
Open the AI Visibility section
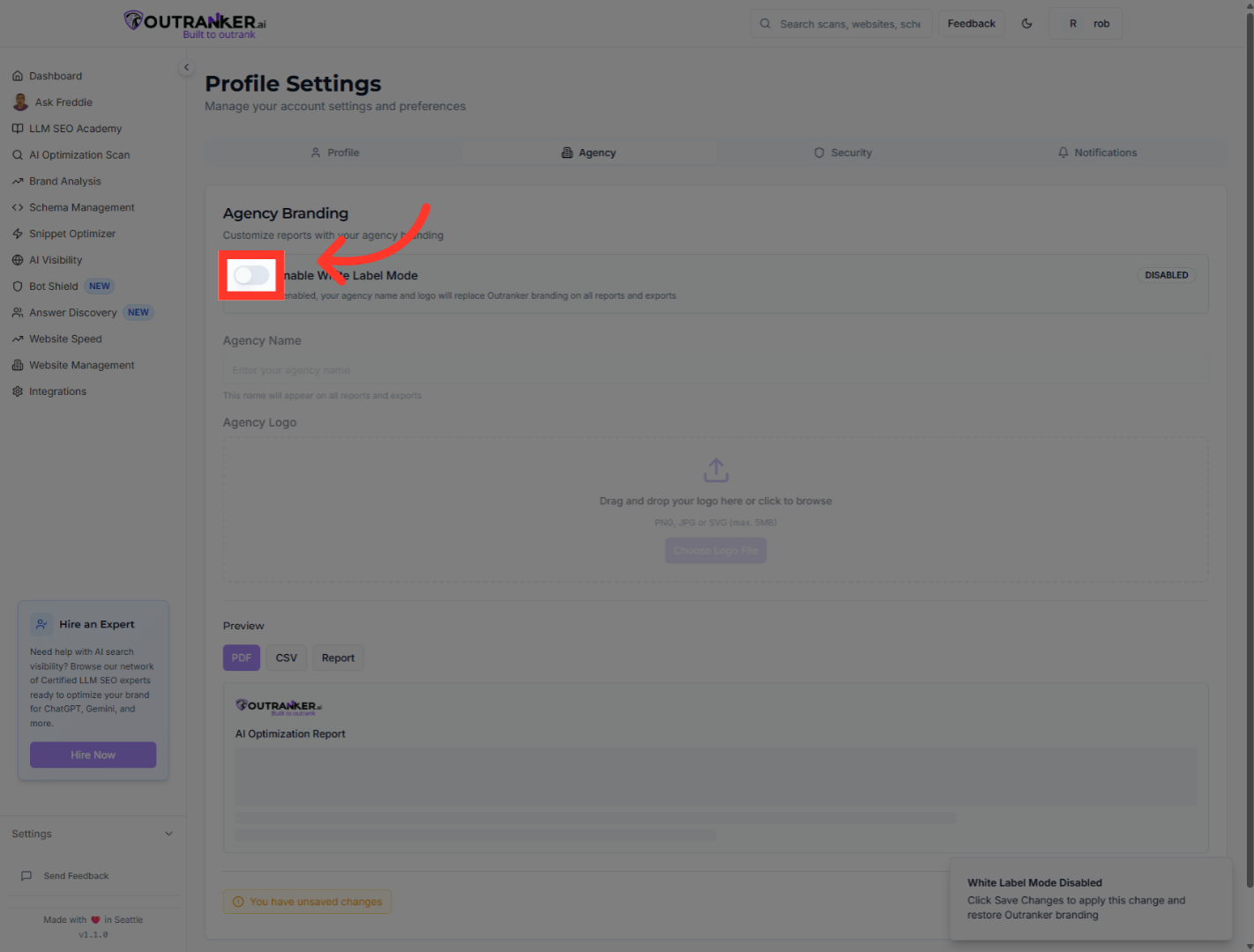pyautogui.click(x=55, y=259)
